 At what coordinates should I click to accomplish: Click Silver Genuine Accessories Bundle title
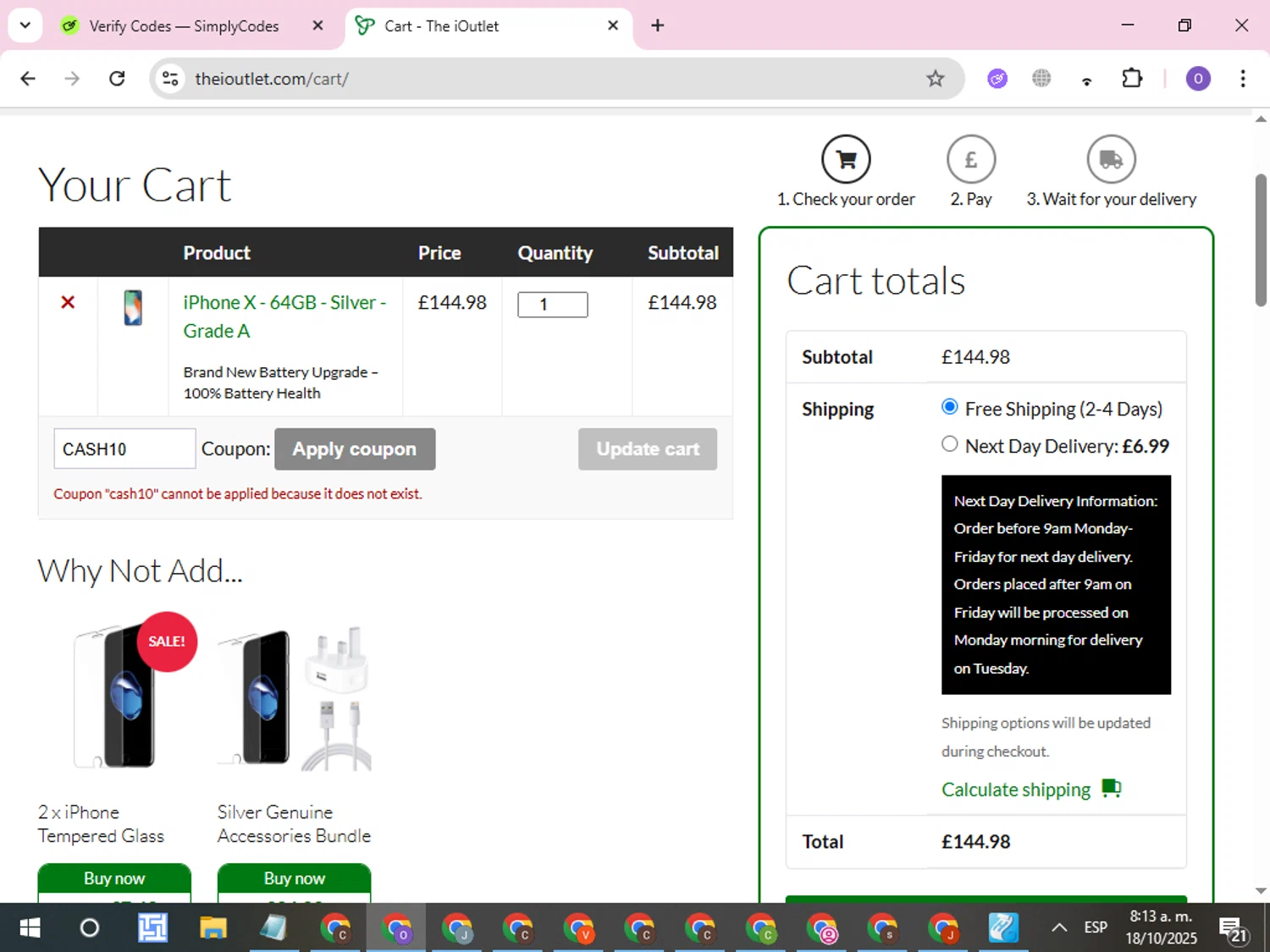294,824
